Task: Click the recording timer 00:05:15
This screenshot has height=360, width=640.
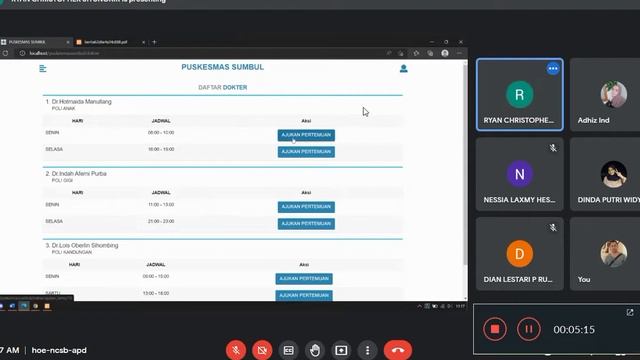Action: 574,329
